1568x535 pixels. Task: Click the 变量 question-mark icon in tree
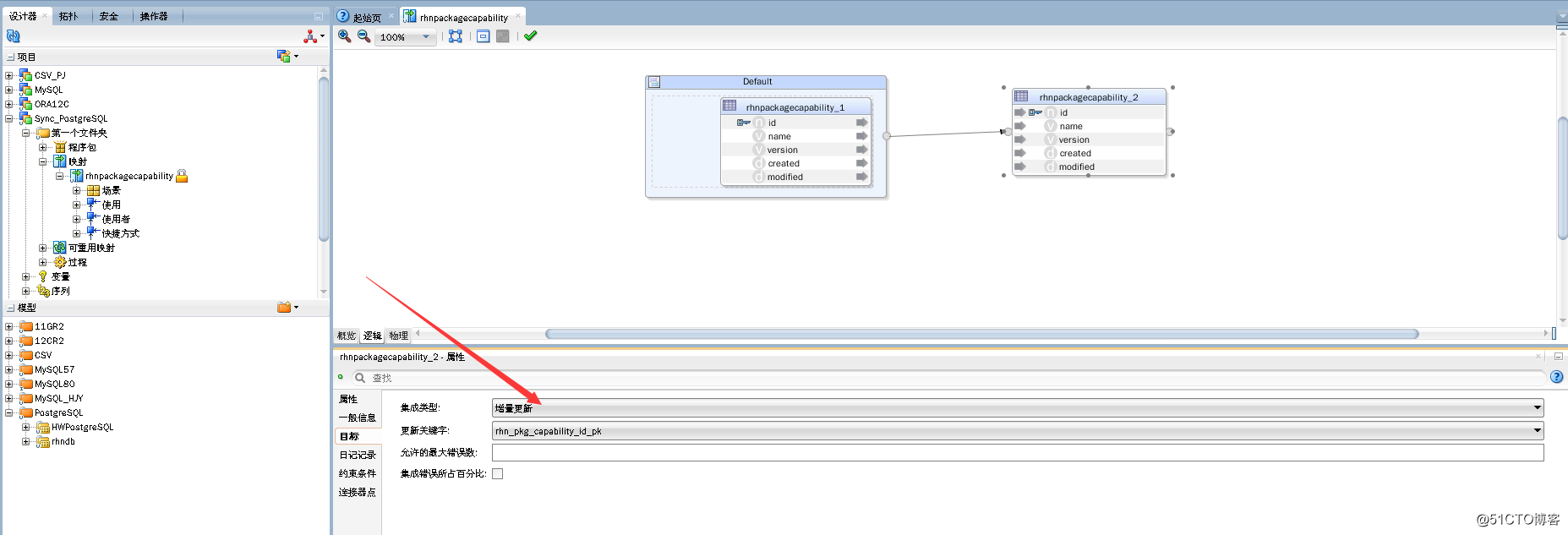(43, 276)
